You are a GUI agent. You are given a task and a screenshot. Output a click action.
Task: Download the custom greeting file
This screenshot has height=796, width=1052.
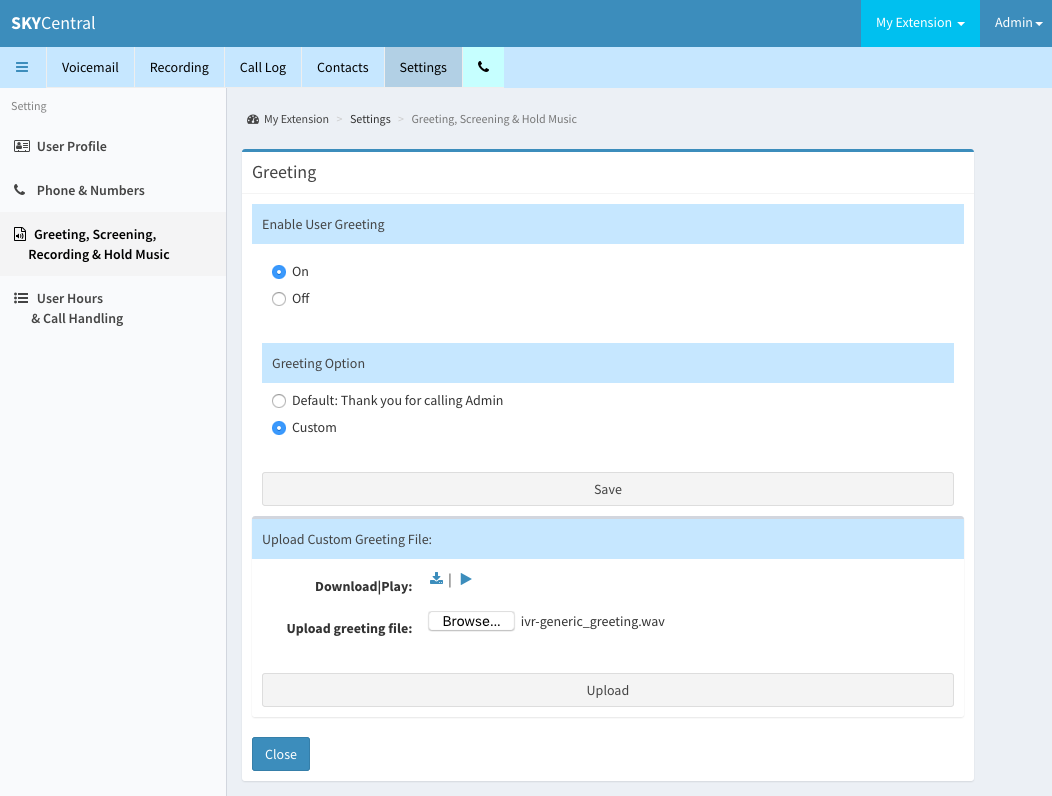[437, 579]
